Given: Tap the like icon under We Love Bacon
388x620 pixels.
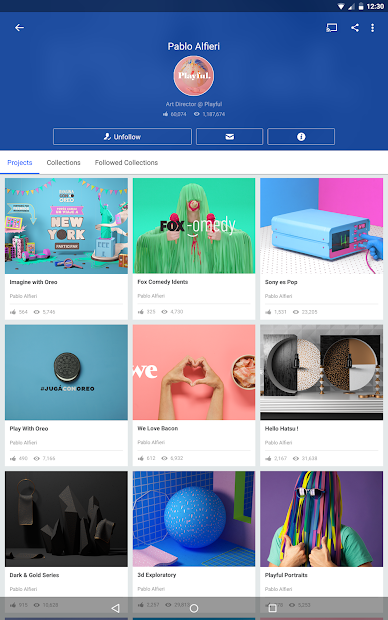Looking at the screenshot, I should (x=141, y=458).
